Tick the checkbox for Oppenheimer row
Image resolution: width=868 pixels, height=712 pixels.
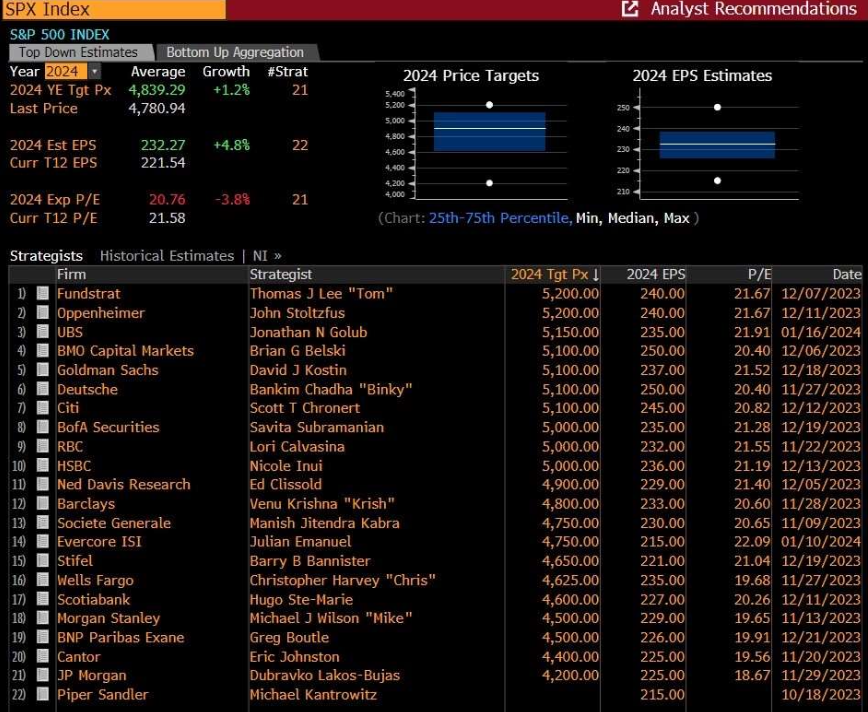(43, 313)
